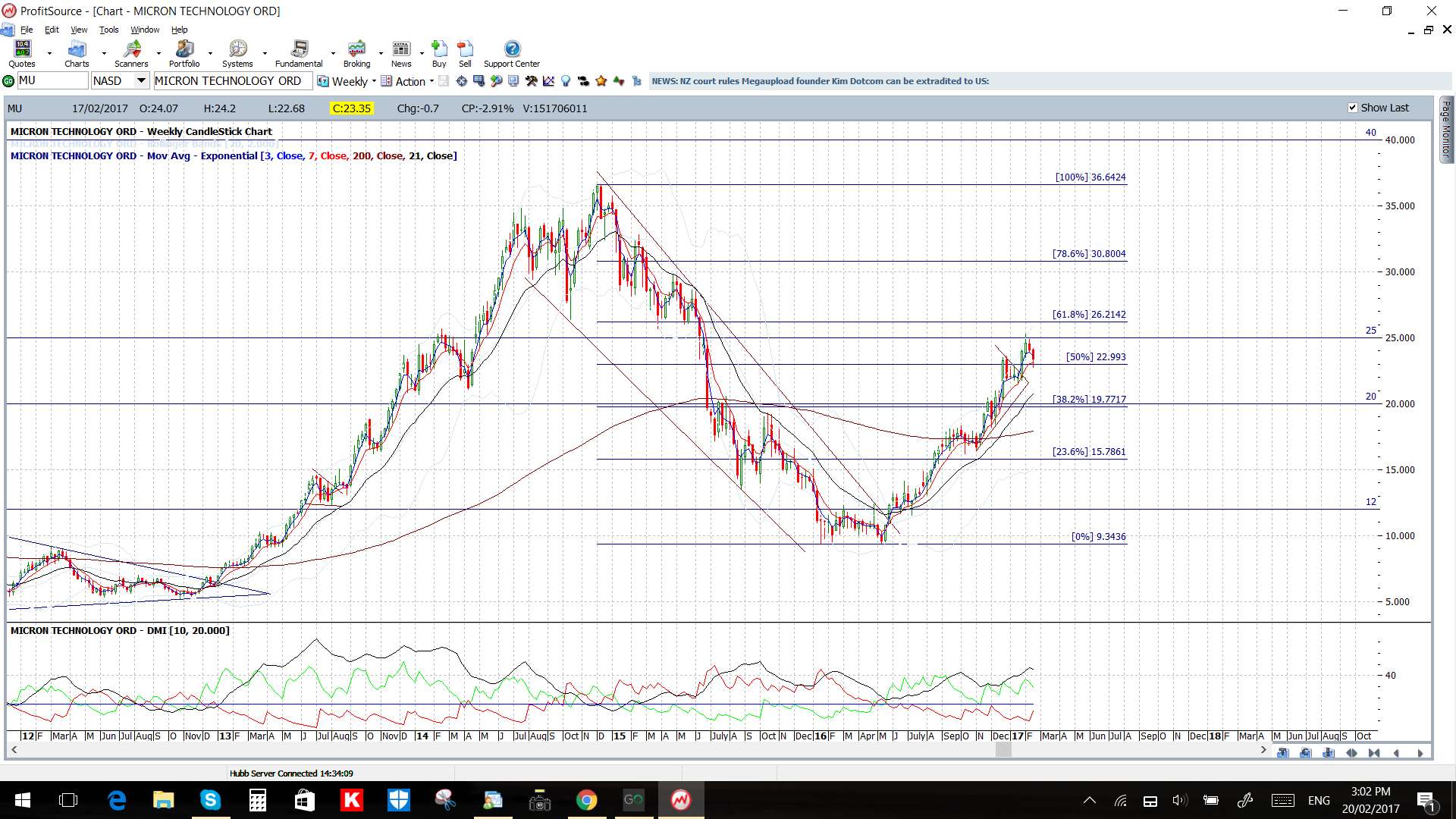Expand the Scanners dropdown arrow
Screen dimensions: 1456x819
[x=158, y=54]
